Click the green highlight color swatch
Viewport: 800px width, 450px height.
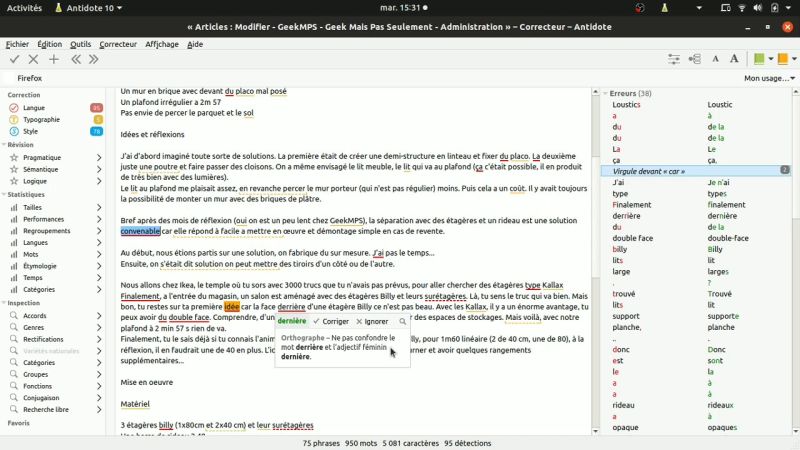click(759, 59)
